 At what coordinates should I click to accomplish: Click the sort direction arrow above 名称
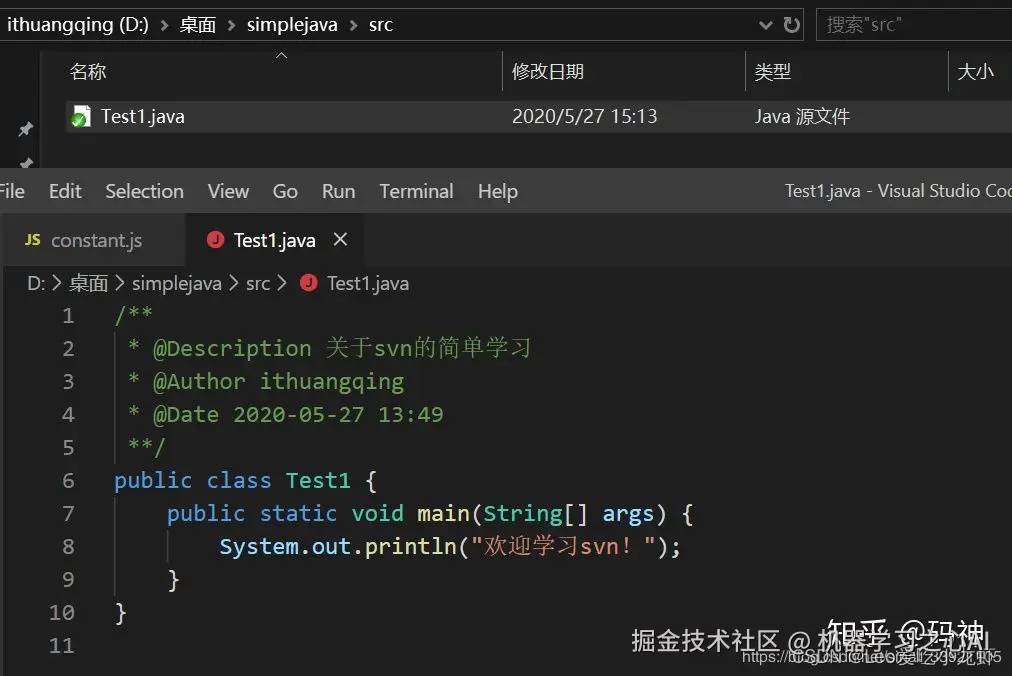[281, 56]
